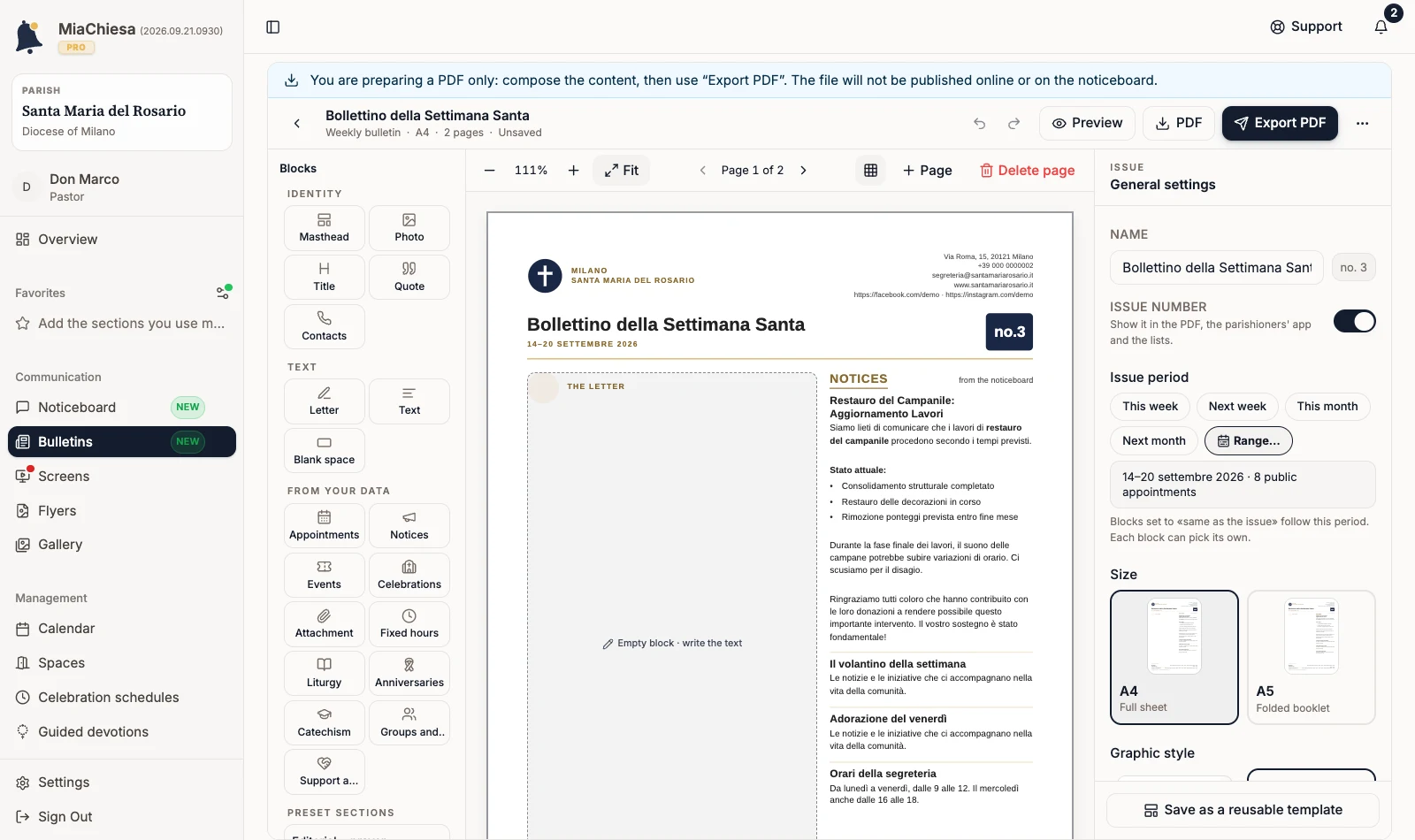Add the Events block
Image resolution: width=1415 pixels, height=840 pixels.
325,576
